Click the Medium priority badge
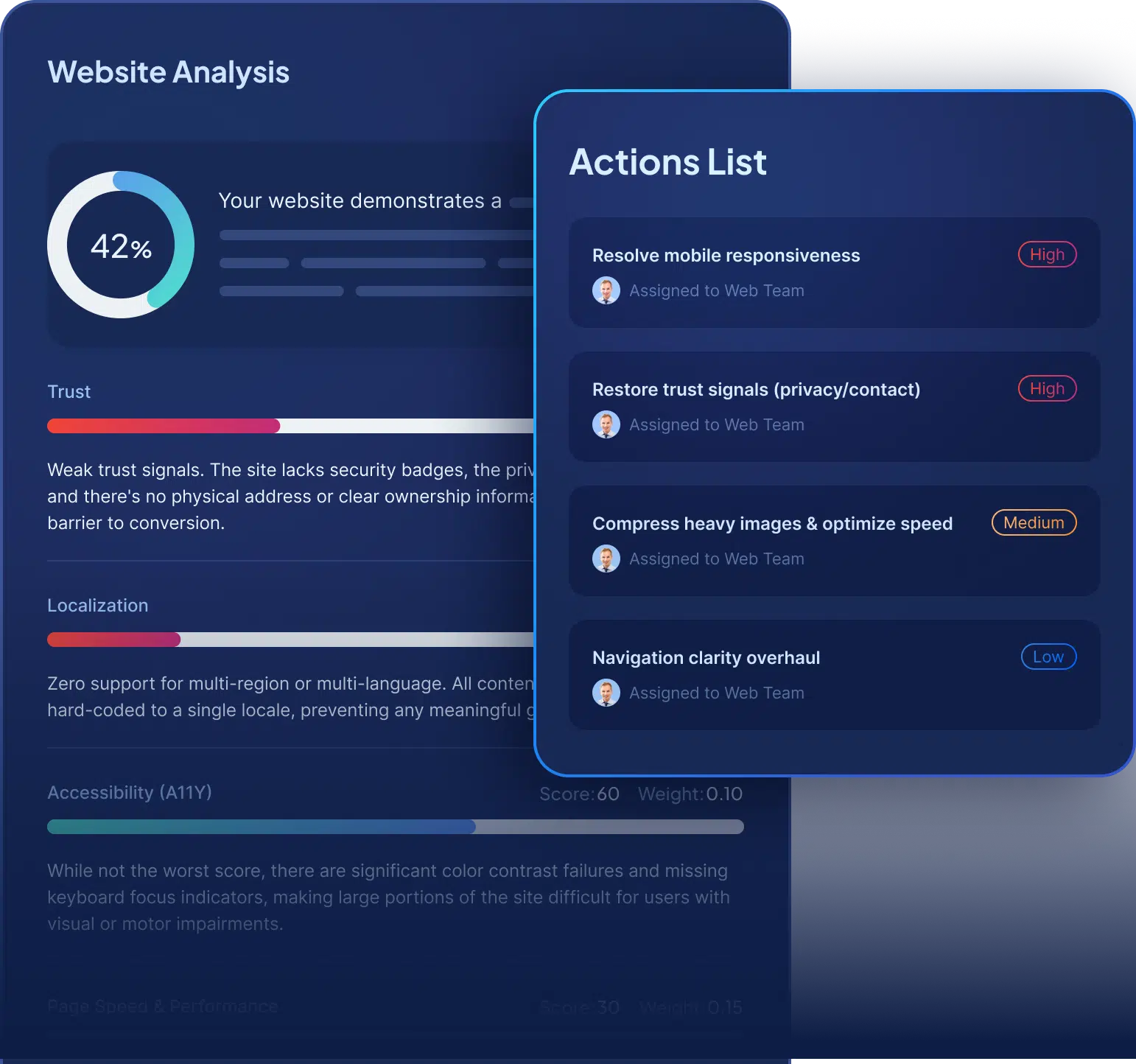 pyautogui.click(x=1034, y=522)
